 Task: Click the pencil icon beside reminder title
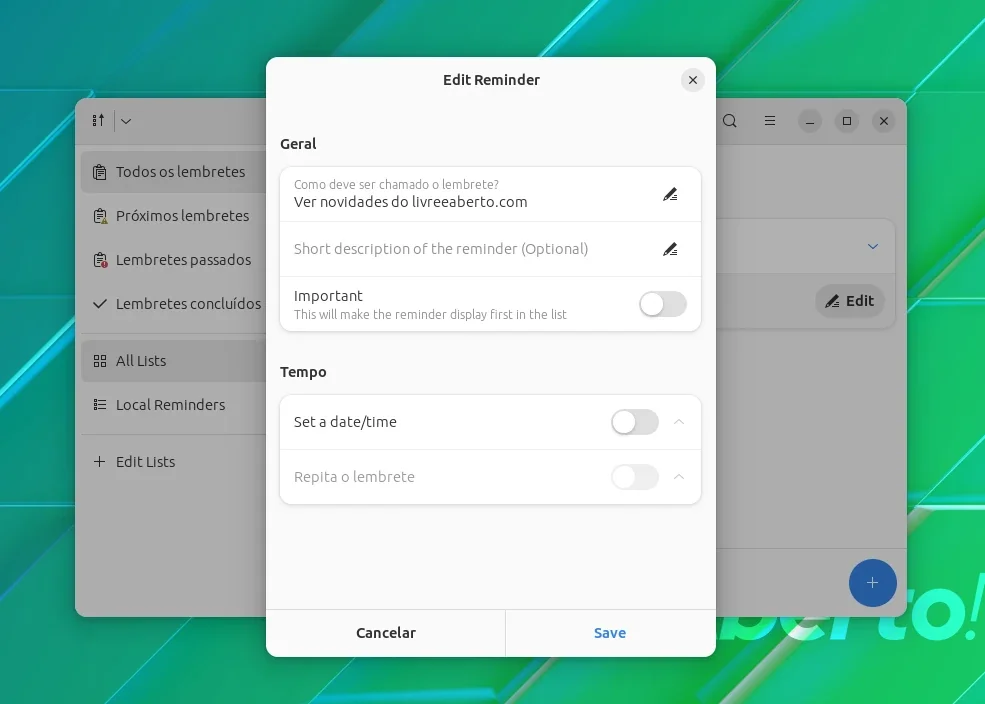670,195
